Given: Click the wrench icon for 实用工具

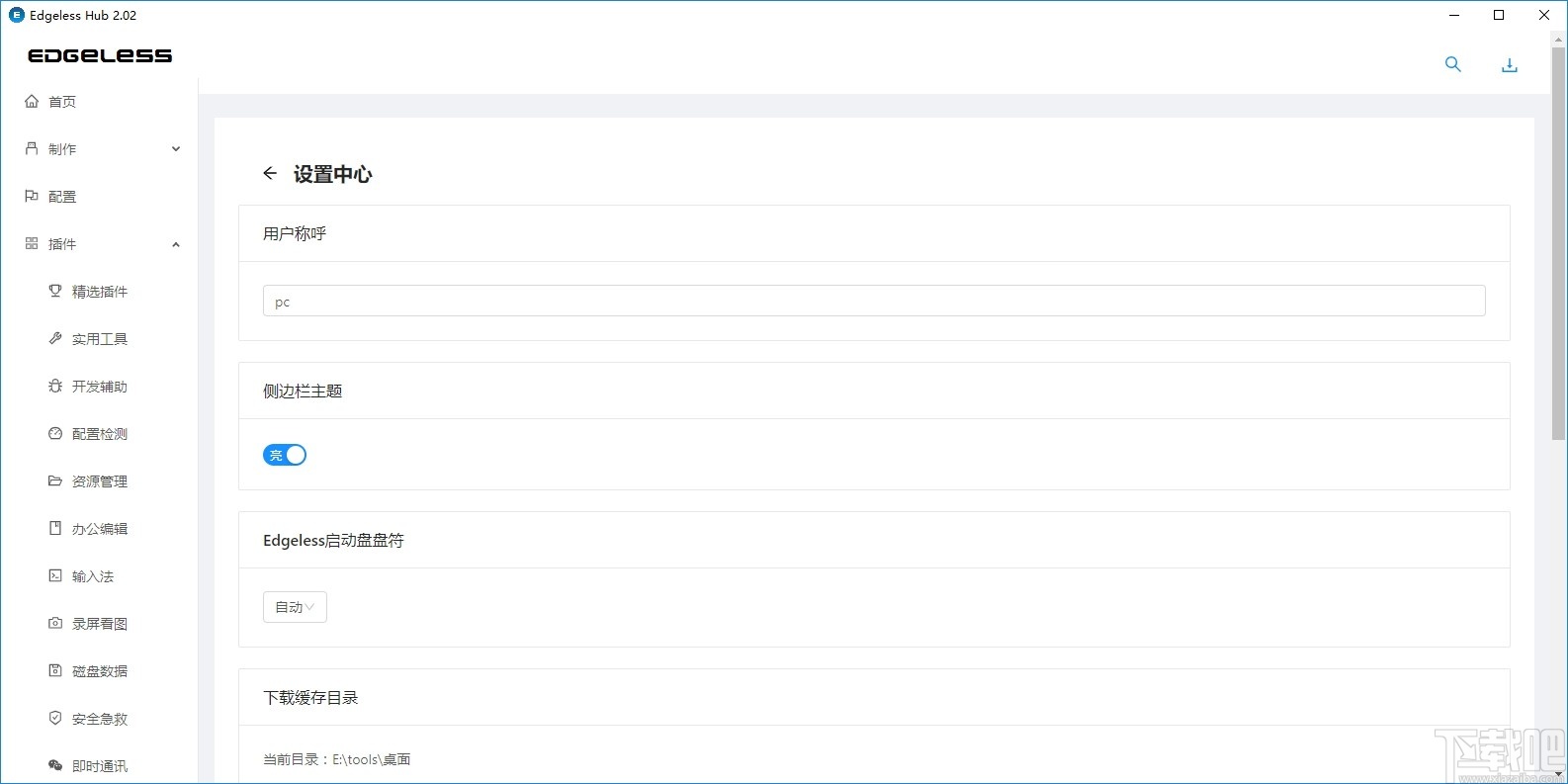Looking at the screenshot, I should [55, 338].
